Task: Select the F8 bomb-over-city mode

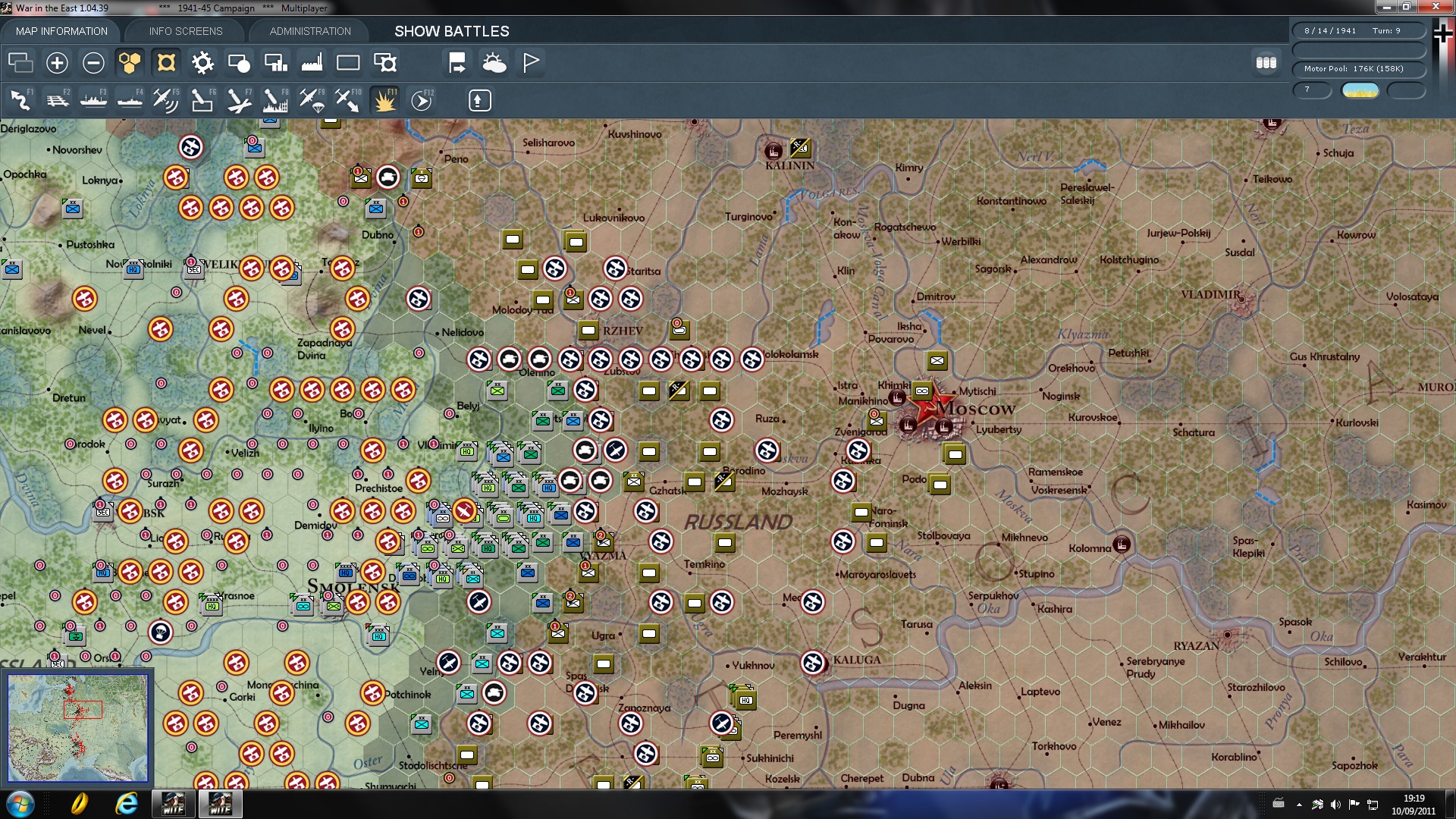Action: click(x=275, y=100)
